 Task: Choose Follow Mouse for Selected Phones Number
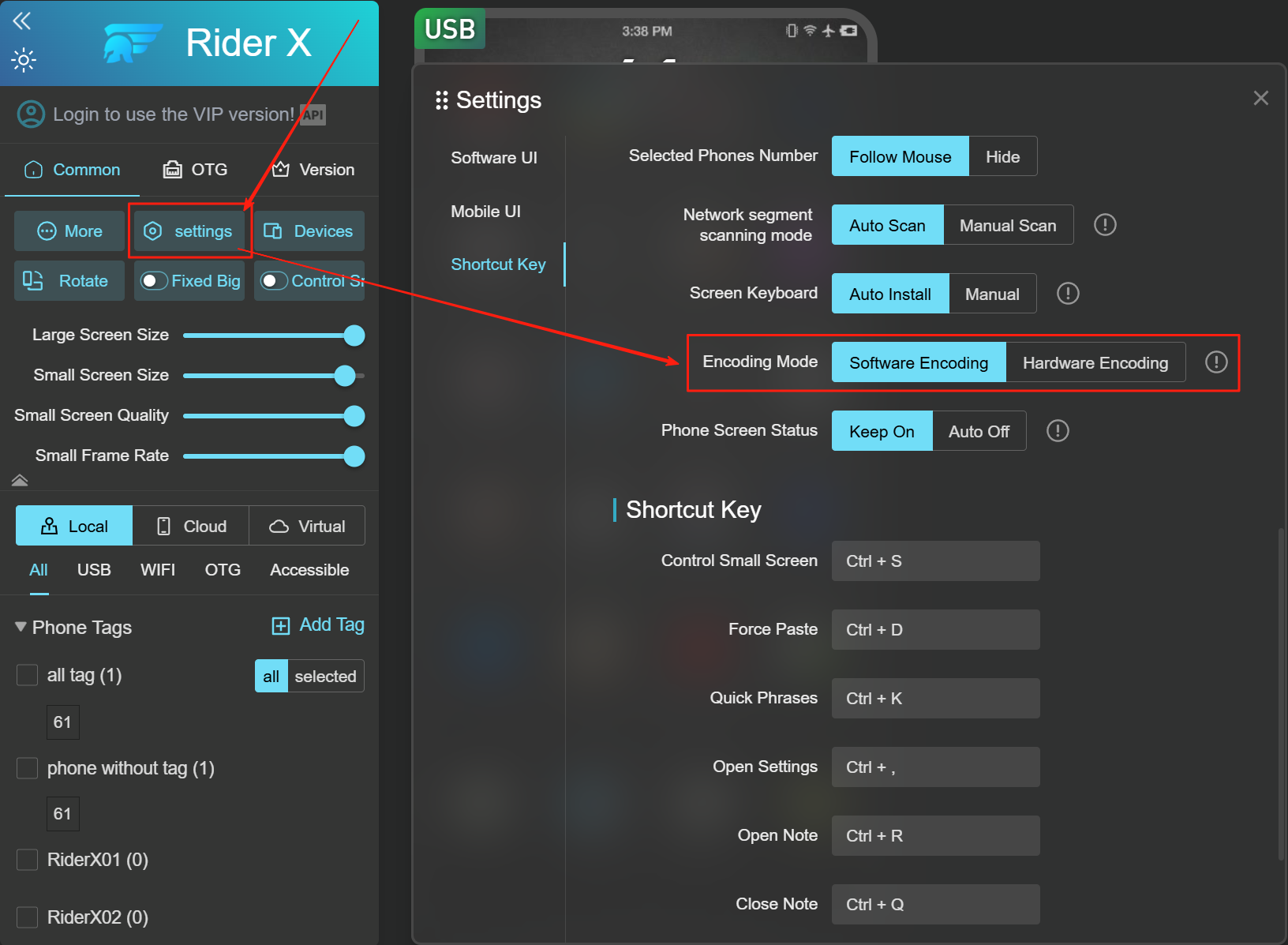[900, 157]
